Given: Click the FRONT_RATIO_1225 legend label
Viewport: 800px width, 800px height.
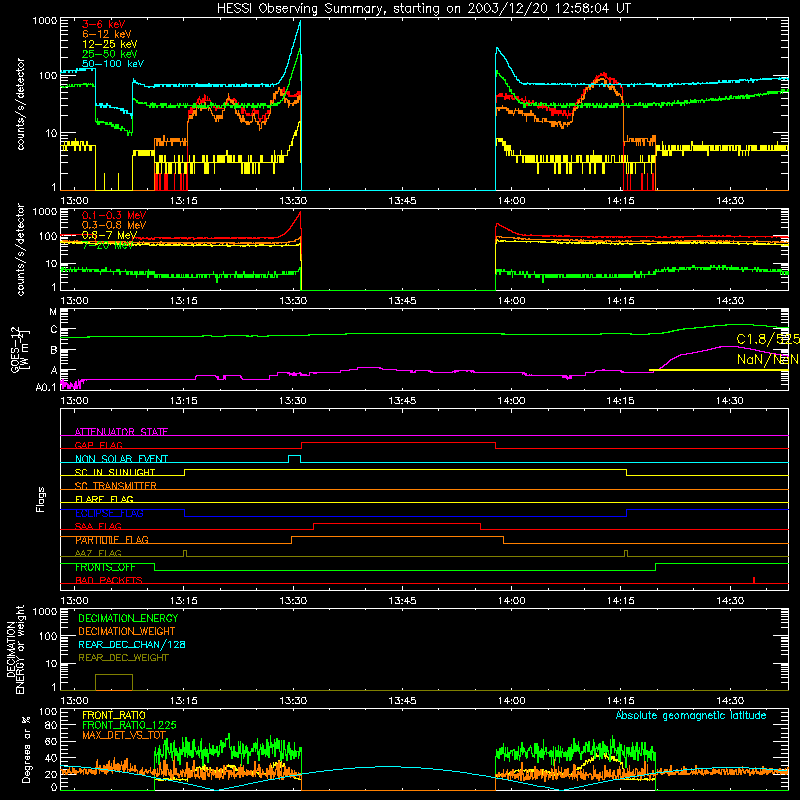Looking at the screenshot, I should (129, 725).
